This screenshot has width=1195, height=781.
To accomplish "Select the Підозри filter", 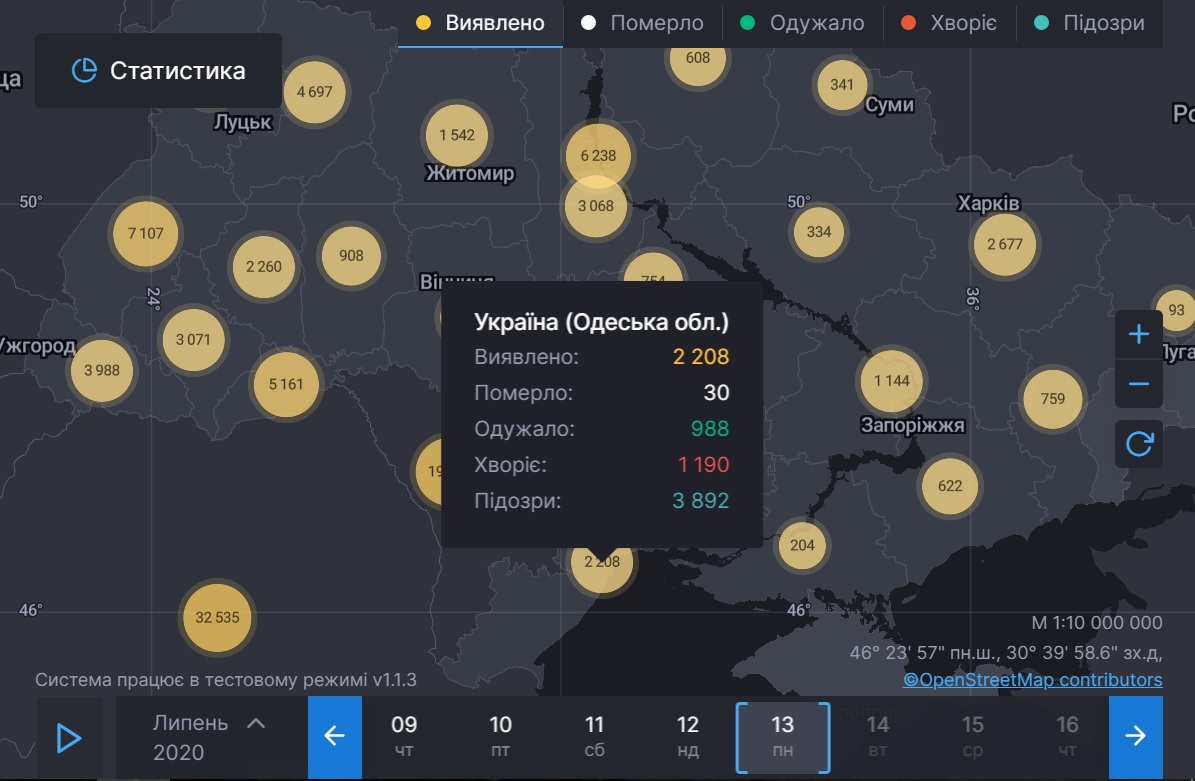I will [x=1090, y=23].
